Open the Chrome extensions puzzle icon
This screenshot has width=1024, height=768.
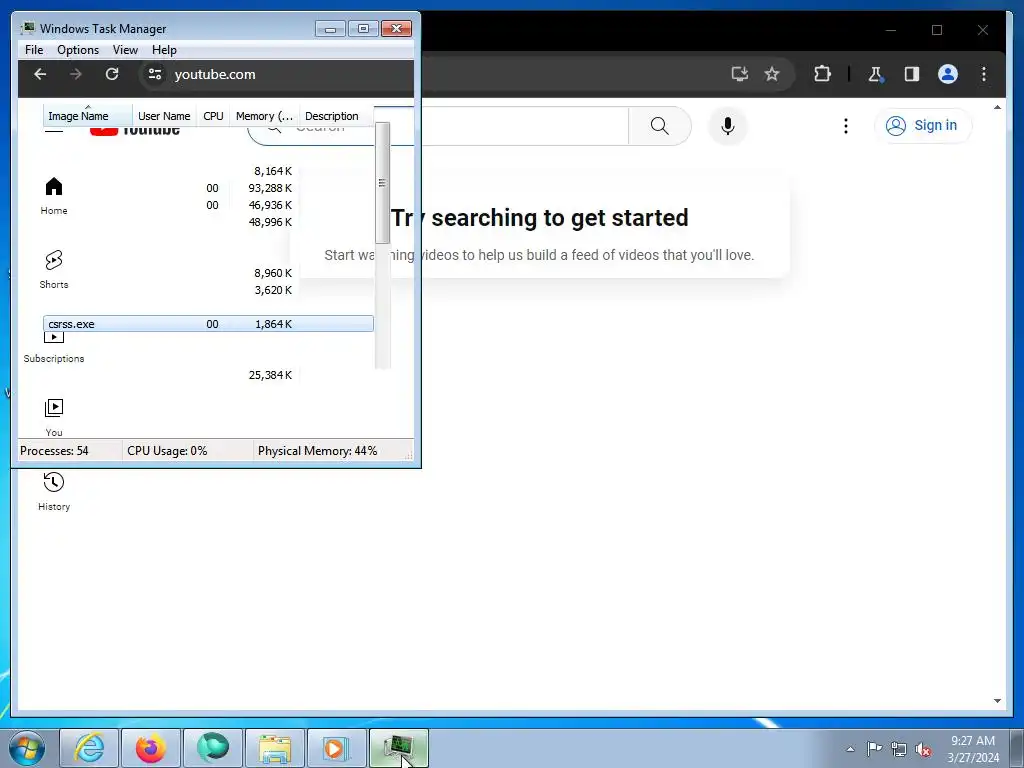tap(822, 74)
